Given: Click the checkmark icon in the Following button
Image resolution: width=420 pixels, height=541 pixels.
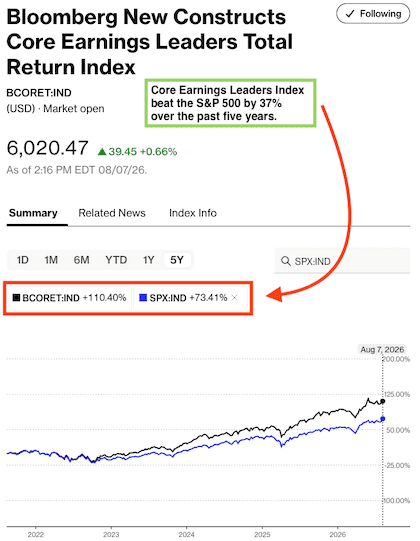Looking at the screenshot, I should tap(350, 14).
